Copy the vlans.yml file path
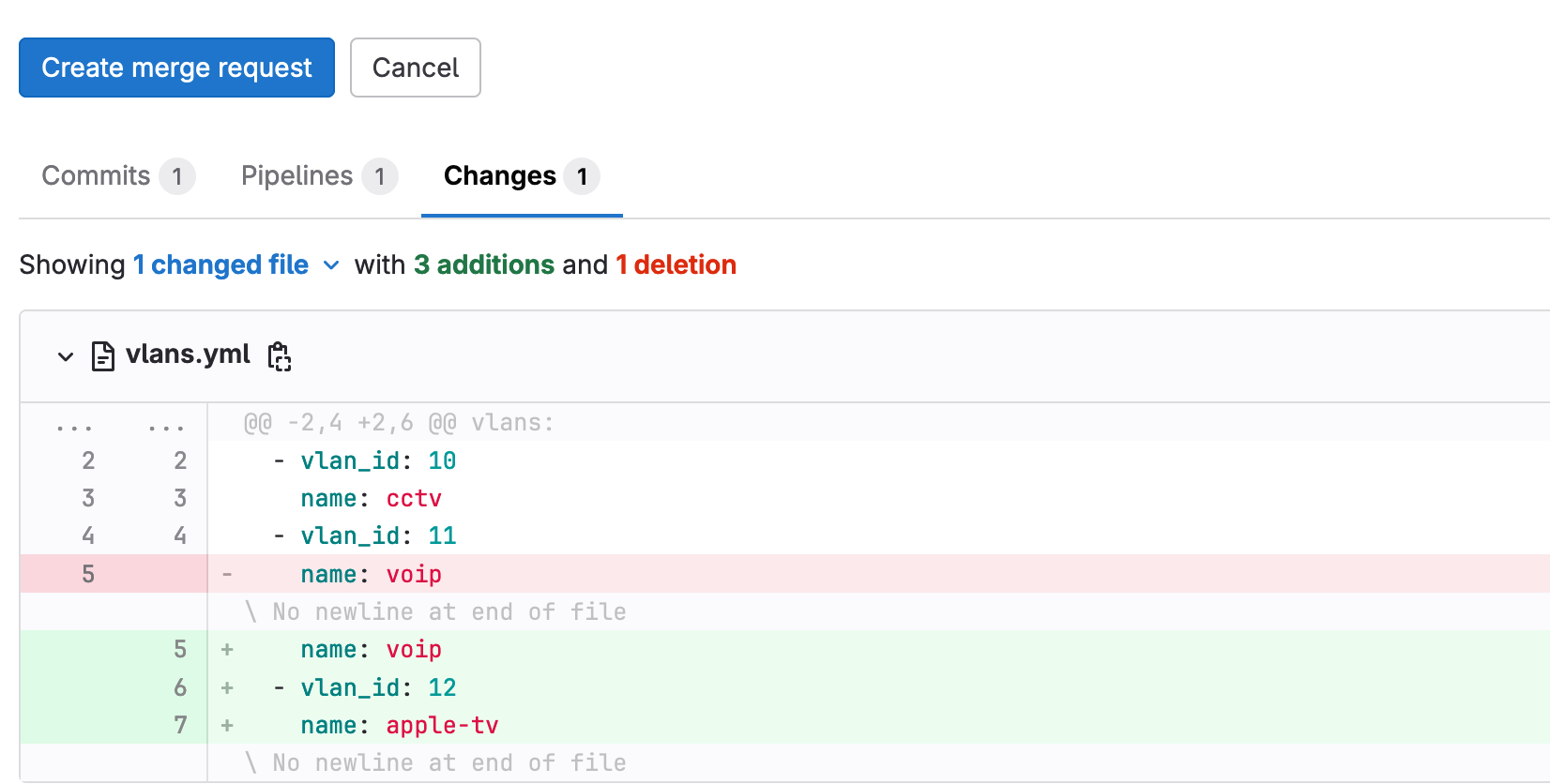The image size is (1550, 784). click(x=280, y=356)
